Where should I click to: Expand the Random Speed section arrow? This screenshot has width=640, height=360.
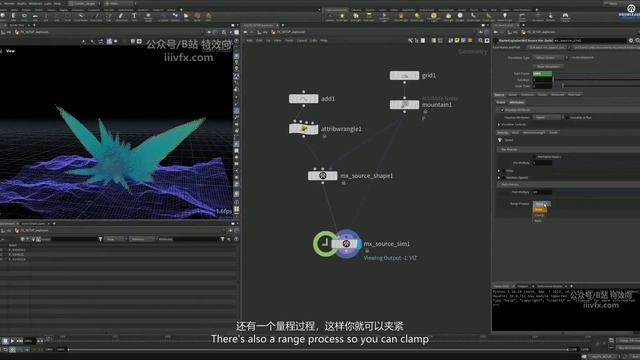pos(499,178)
